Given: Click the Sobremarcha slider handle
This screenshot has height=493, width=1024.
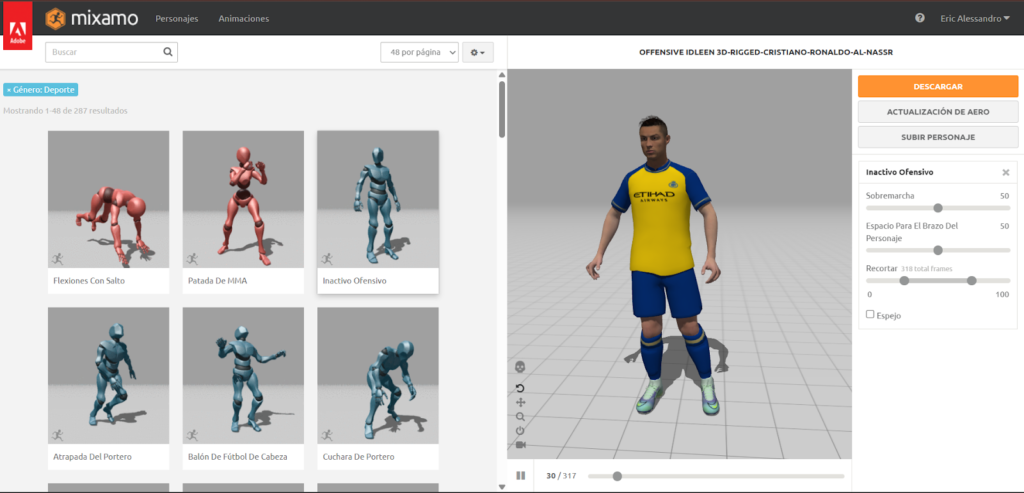Looking at the screenshot, I should [x=938, y=208].
